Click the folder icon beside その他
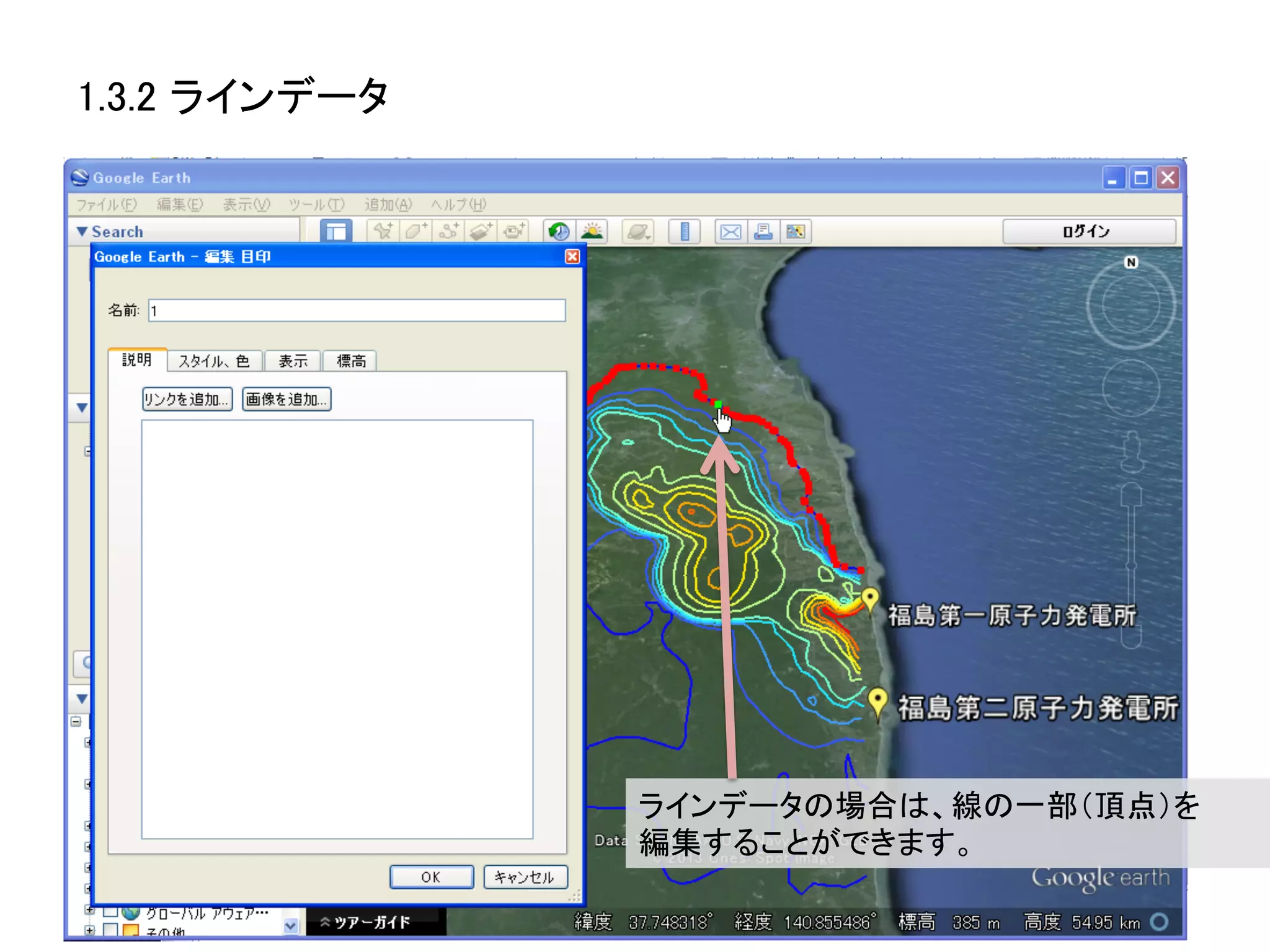This screenshot has height=952, width=1270. click(x=131, y=930)
